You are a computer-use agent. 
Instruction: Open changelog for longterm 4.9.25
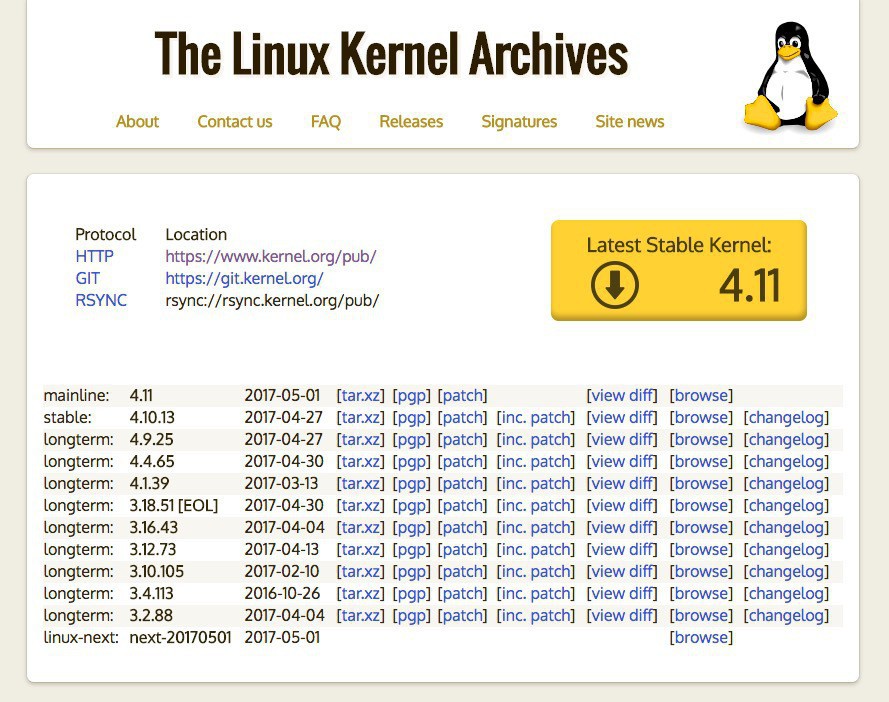786,439
